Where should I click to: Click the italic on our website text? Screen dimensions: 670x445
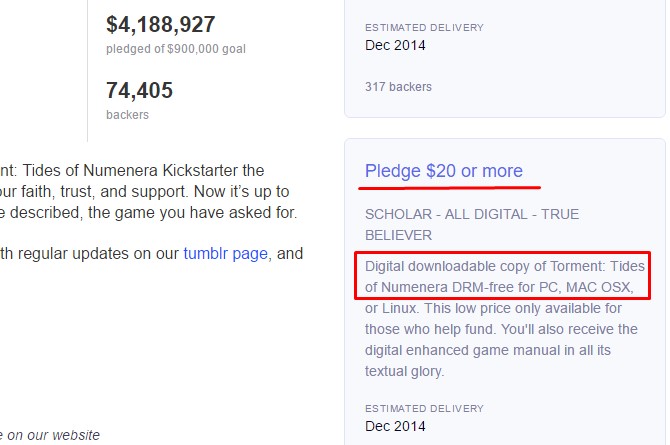click(x=50, y=435)
